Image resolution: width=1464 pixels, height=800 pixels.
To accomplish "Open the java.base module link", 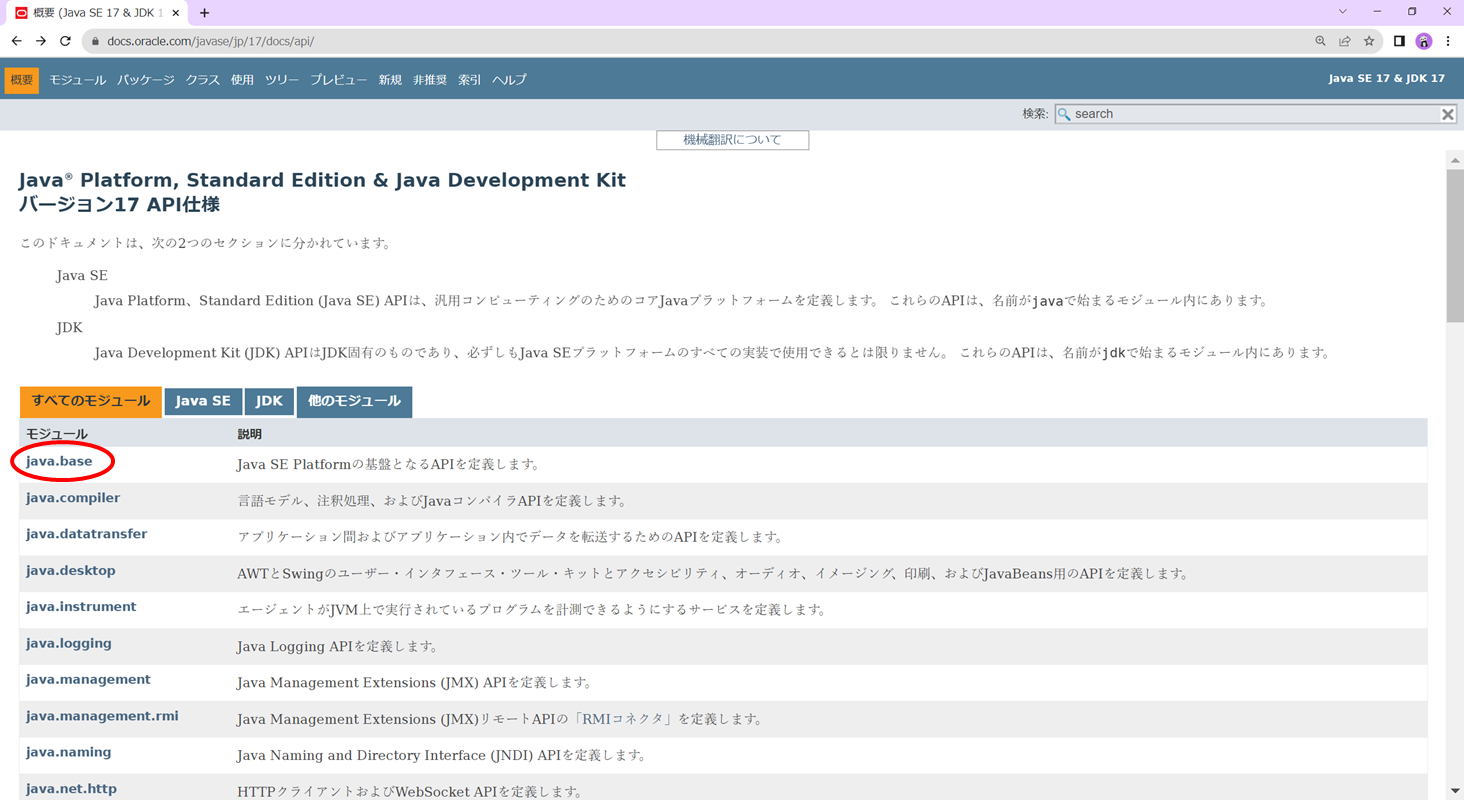I will pyautogui.click(x=56, y=462).
